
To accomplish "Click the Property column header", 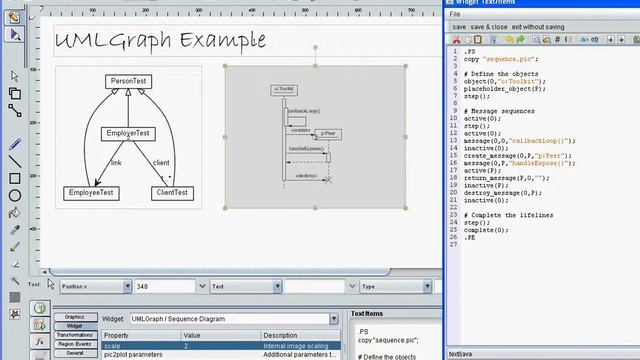I will point(141,335).
